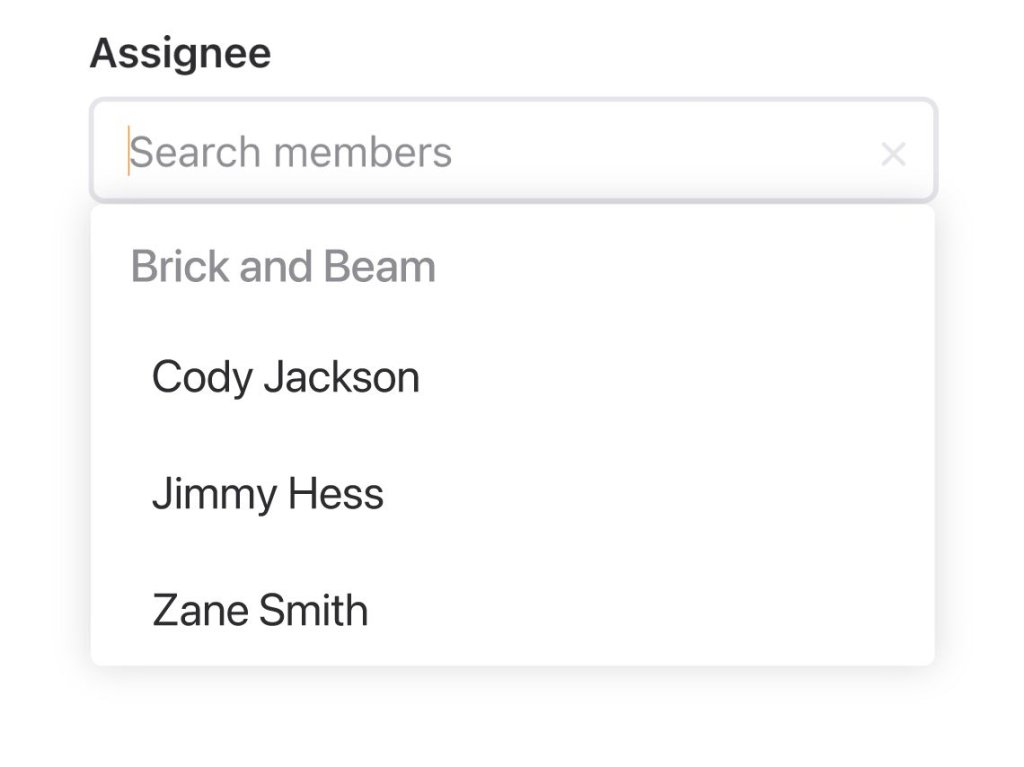This screenshot has height=767, width=1024.
Task: Assign the task to Cody Jackson
Action: point(286,378)
